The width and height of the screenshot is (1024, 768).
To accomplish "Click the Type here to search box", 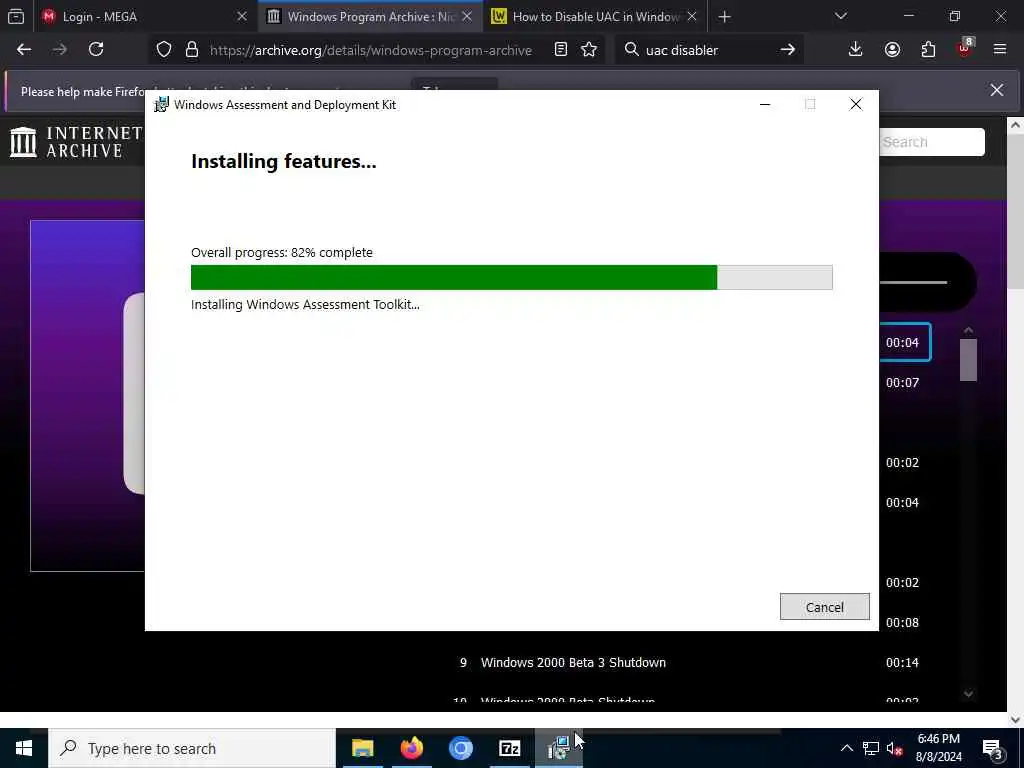I will pyautogui.click(x=192, y=748).
